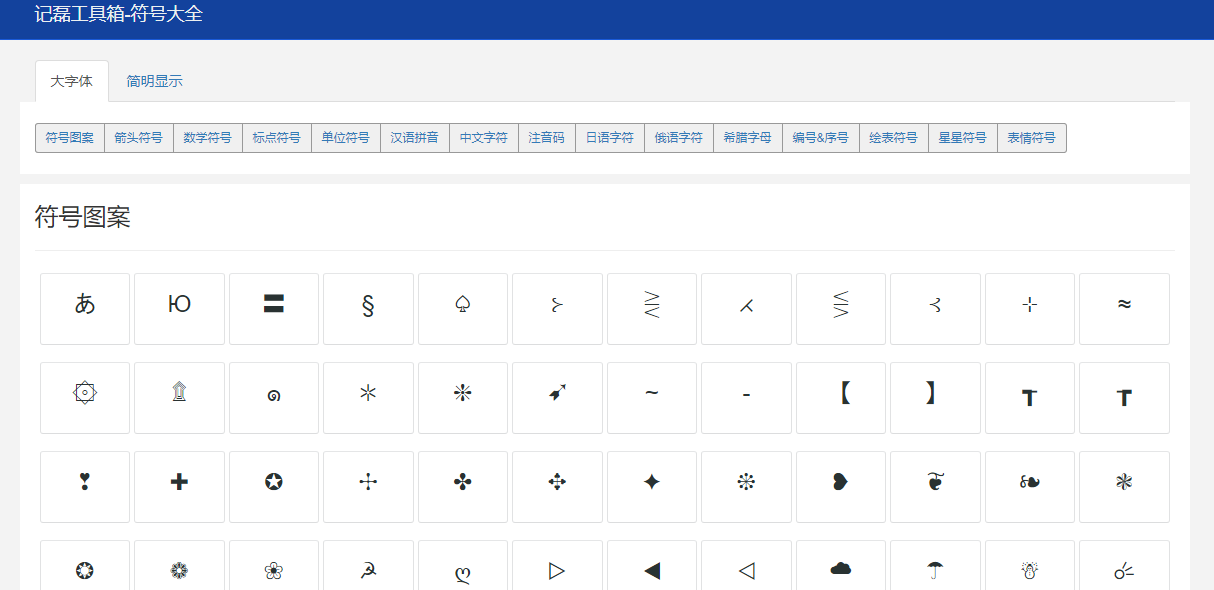Open the 箭头符号 category
This screenshot has height=590, width=1214.
click(139, 137)
